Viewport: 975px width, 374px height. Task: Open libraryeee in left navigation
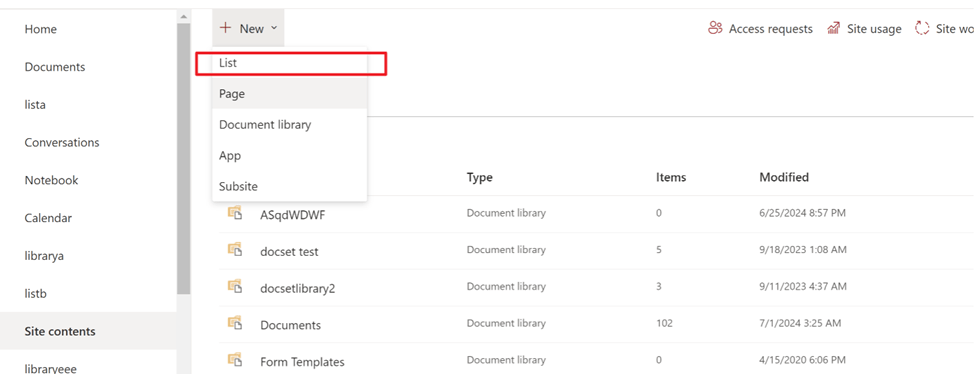tap(50, 368)
